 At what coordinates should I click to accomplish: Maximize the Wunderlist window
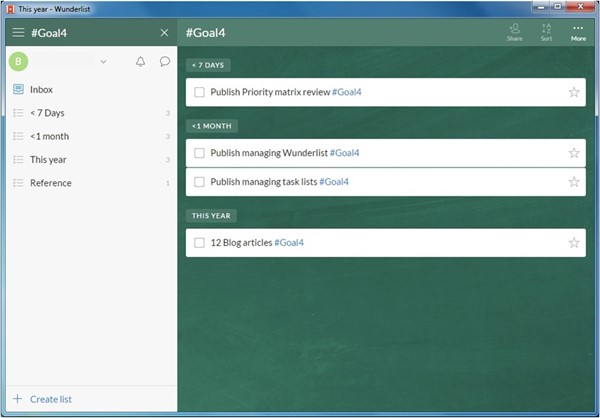pos(558,7)
